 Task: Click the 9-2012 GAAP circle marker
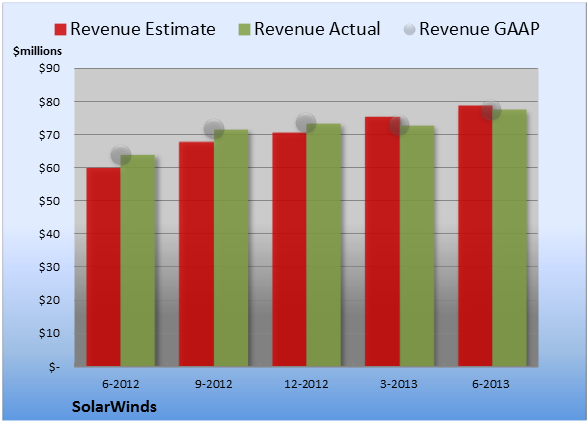pyautogui.click(x=214, y=129)
